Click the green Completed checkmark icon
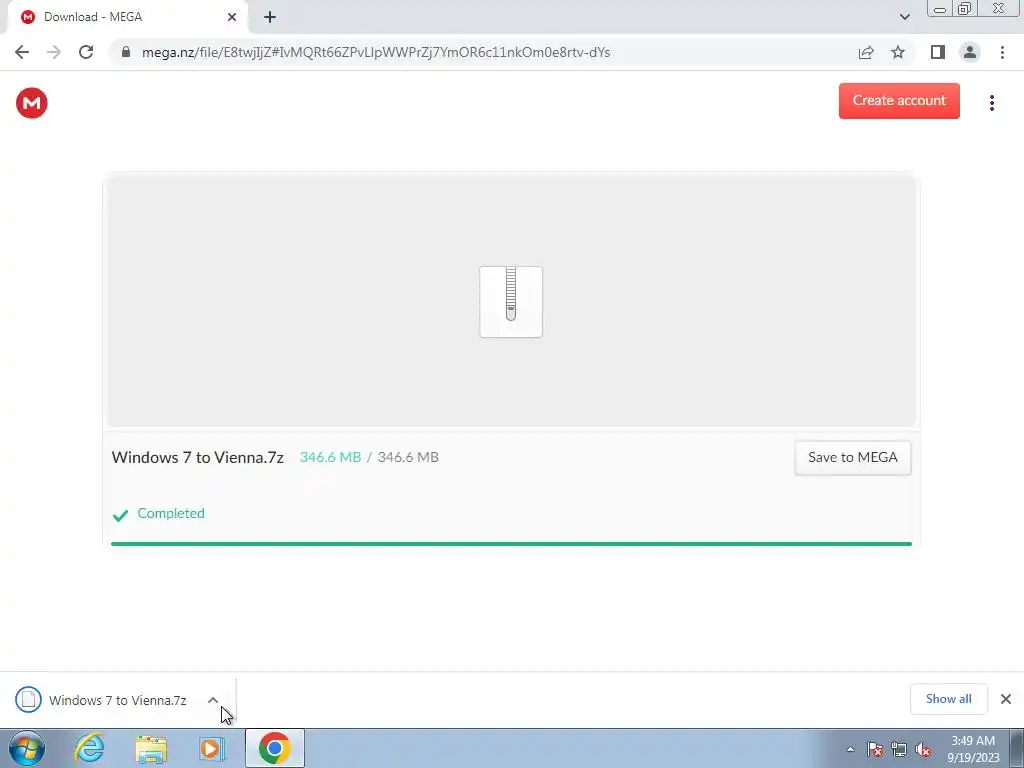Image resolution: width=1024 pixels, height=768 pixels. tap(120, 515)
